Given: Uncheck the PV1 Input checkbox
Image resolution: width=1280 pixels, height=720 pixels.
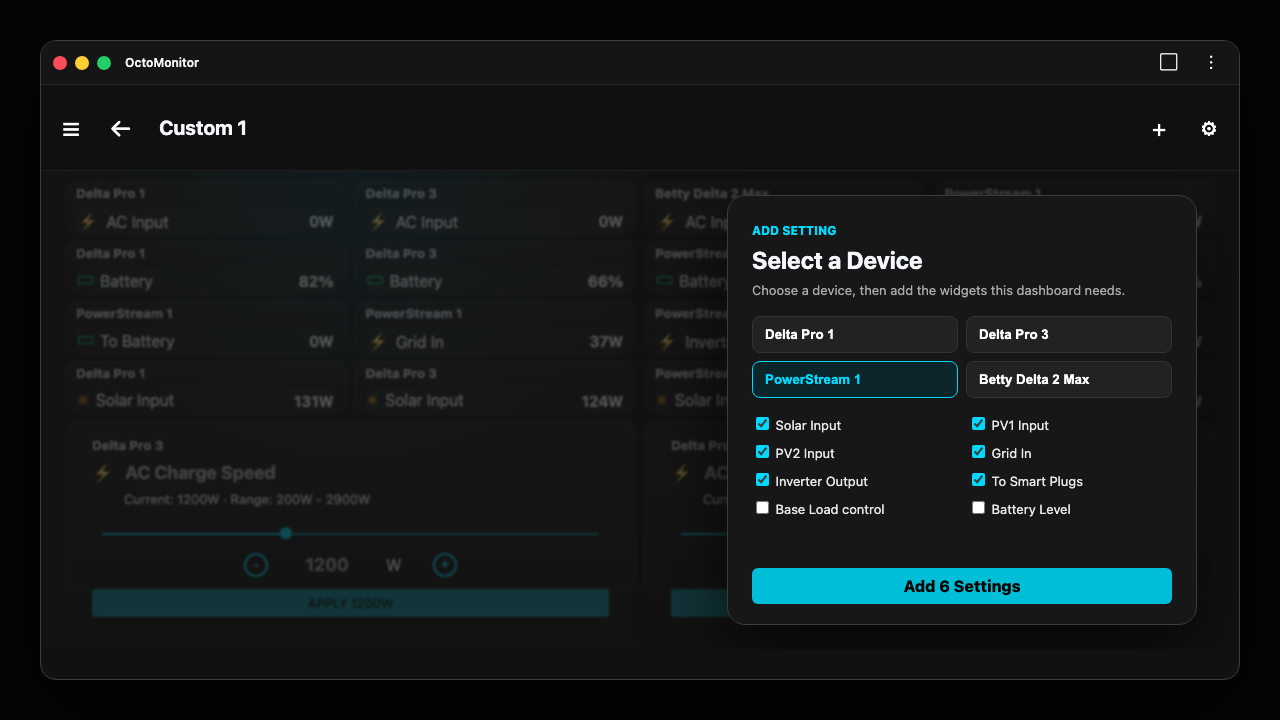Looking at the screenshot, I should [979, 424].
